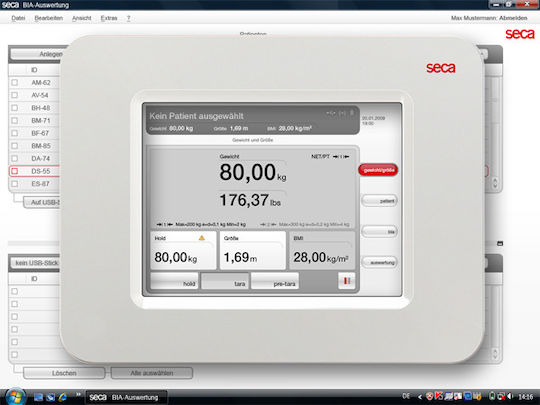540x405 pixels.
Task: Click the seca BIA-Auswertung taskbar button
Action: click(126, 397)
